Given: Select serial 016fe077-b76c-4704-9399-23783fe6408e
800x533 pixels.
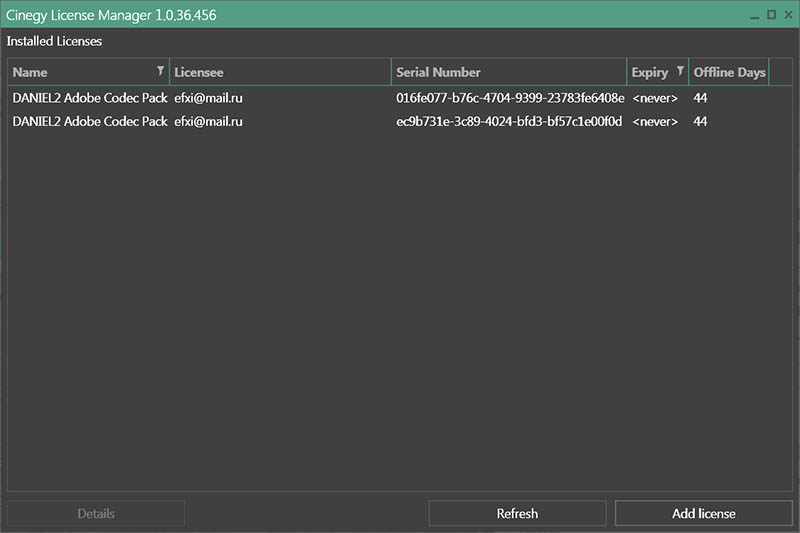Looking at the screenshot, I should [510, 98].
